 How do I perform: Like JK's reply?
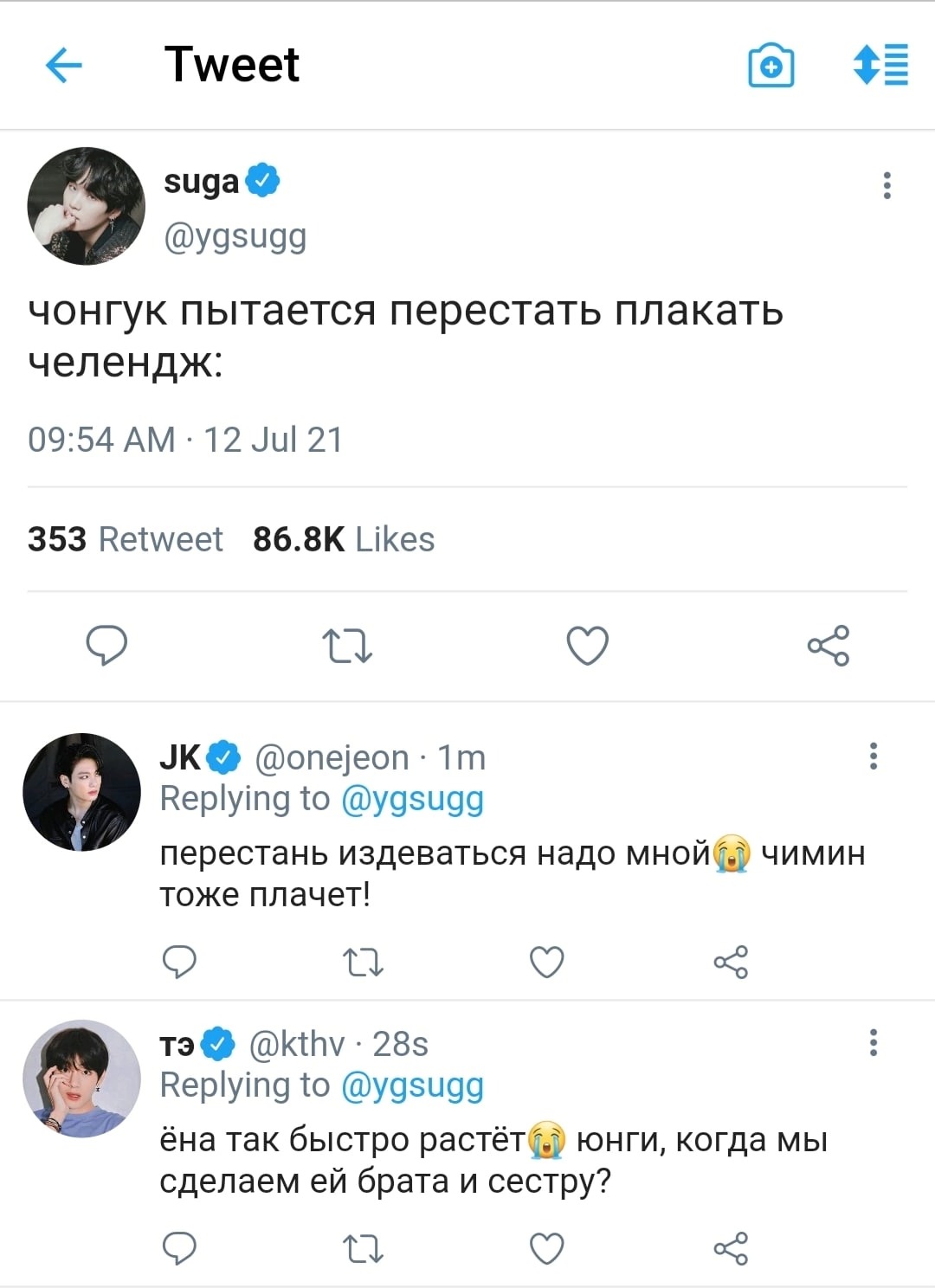click(547, 962)
